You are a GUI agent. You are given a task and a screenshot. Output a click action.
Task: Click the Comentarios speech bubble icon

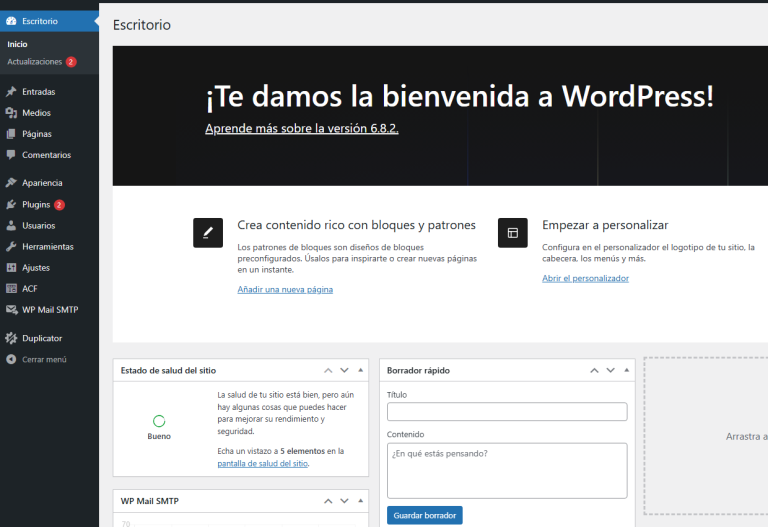click(x=11, y=155)
